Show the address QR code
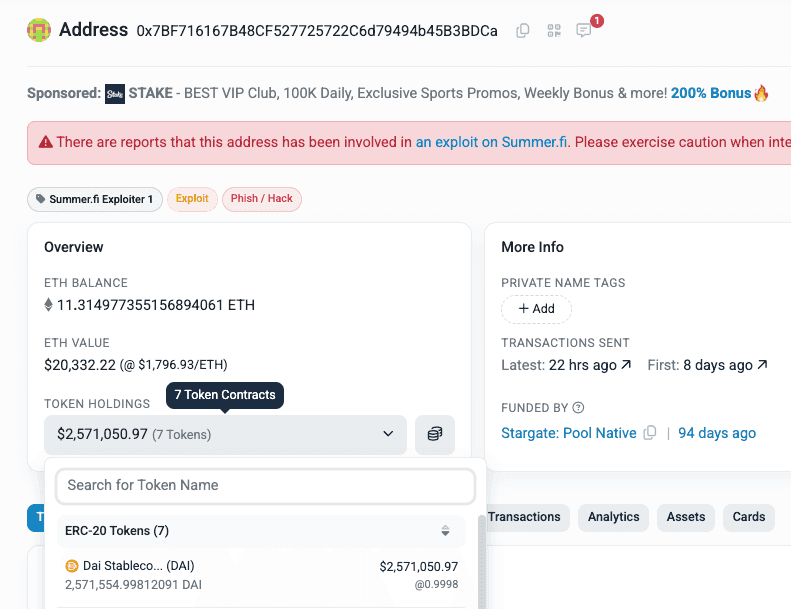 [x=554, y=31]
